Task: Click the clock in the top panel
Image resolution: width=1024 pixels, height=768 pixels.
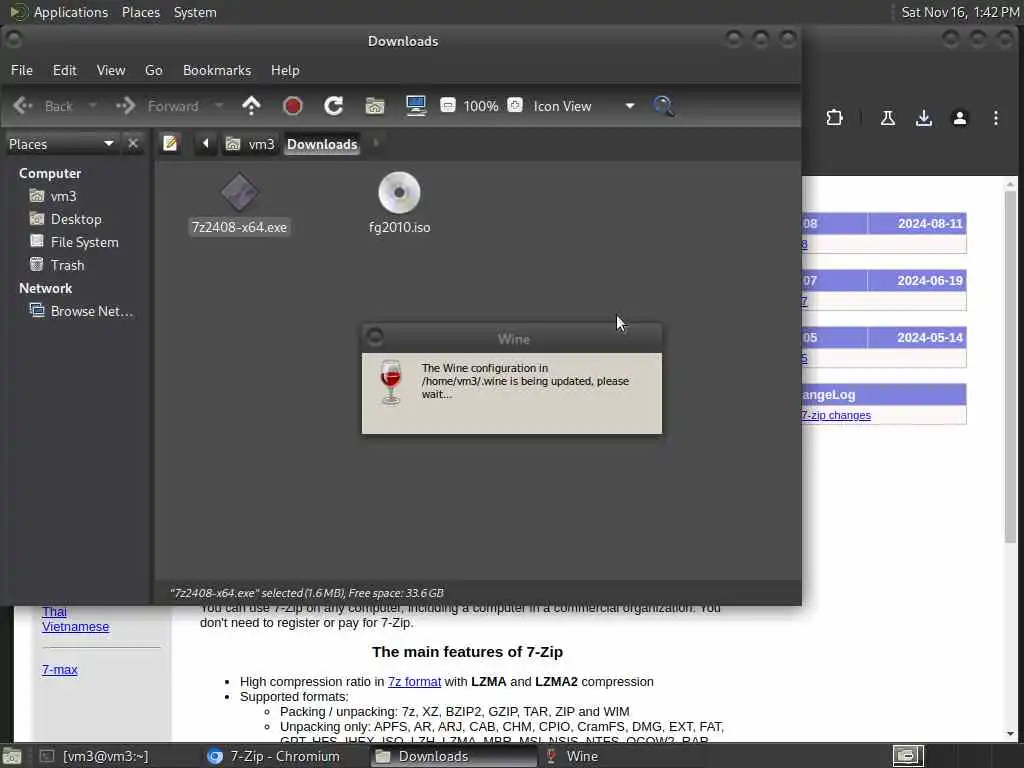Action: (x=960, y=12)
